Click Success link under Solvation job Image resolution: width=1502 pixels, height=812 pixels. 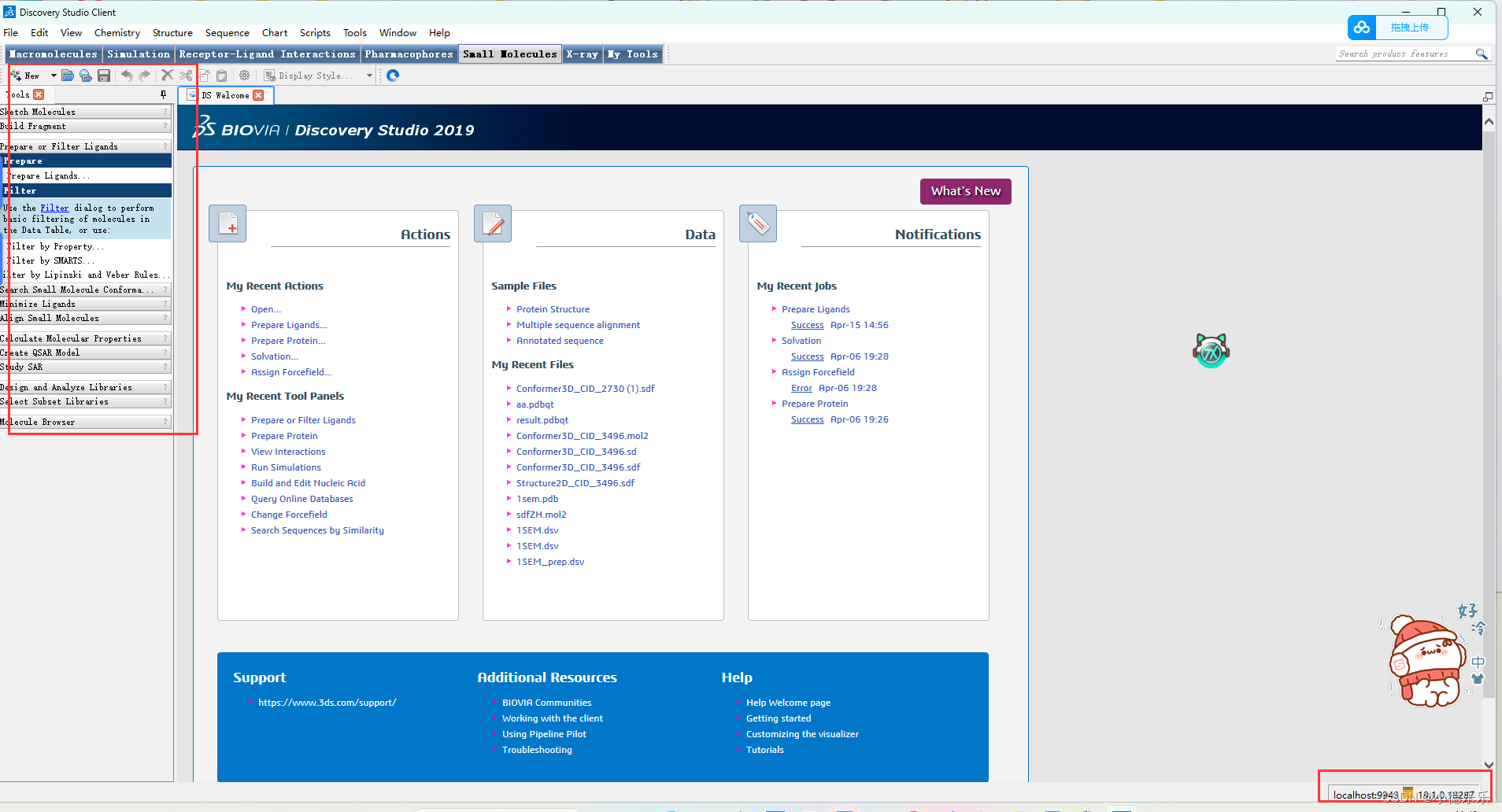tap(808, 356)
